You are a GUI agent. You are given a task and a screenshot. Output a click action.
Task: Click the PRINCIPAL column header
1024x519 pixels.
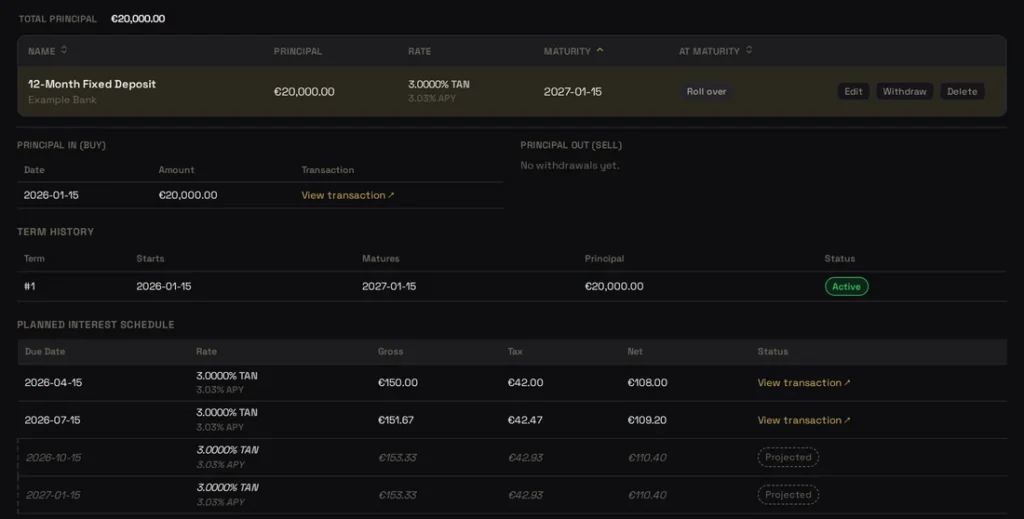[298, 51]
